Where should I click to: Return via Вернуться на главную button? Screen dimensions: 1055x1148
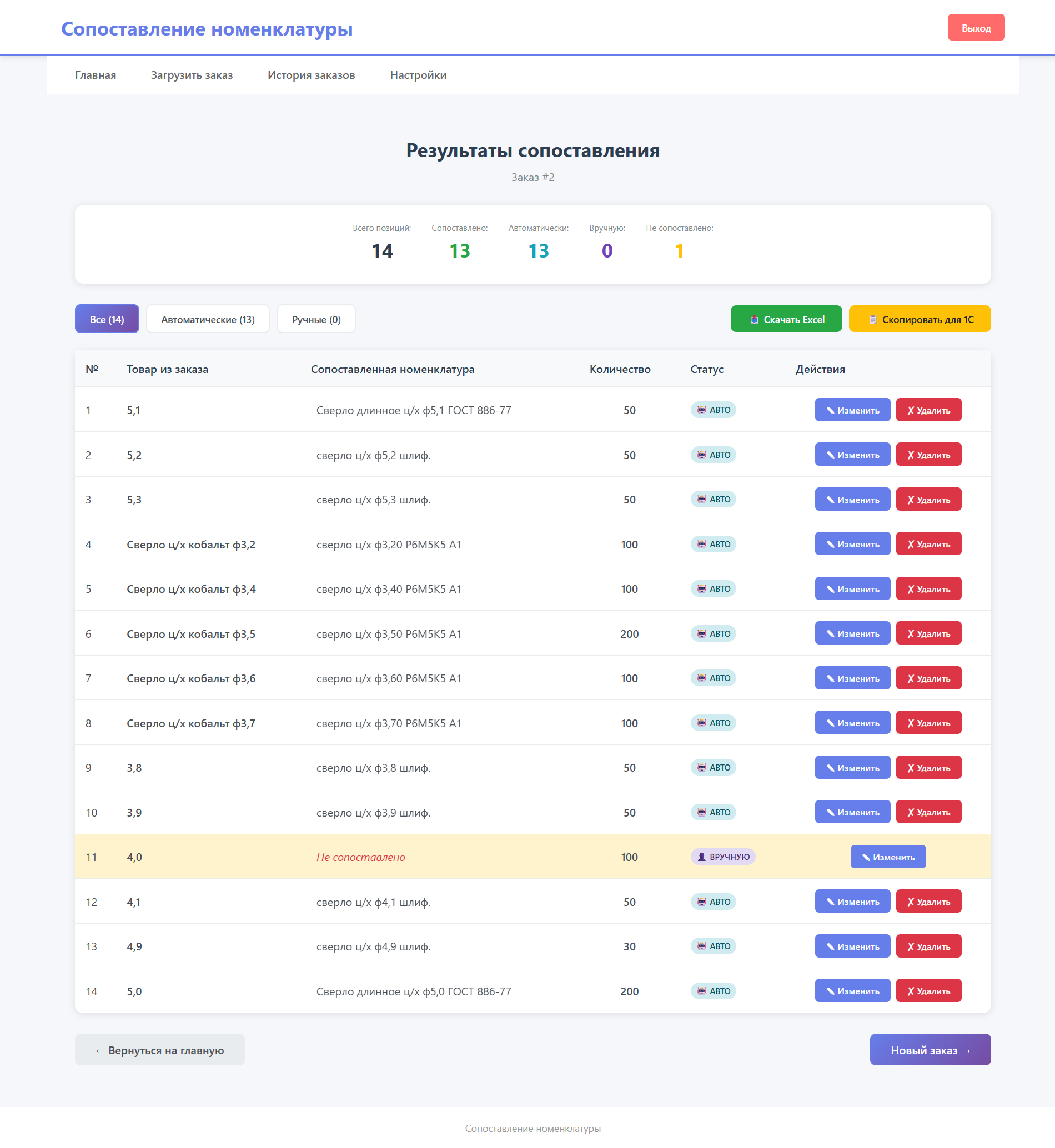[x=160, y=1050]
